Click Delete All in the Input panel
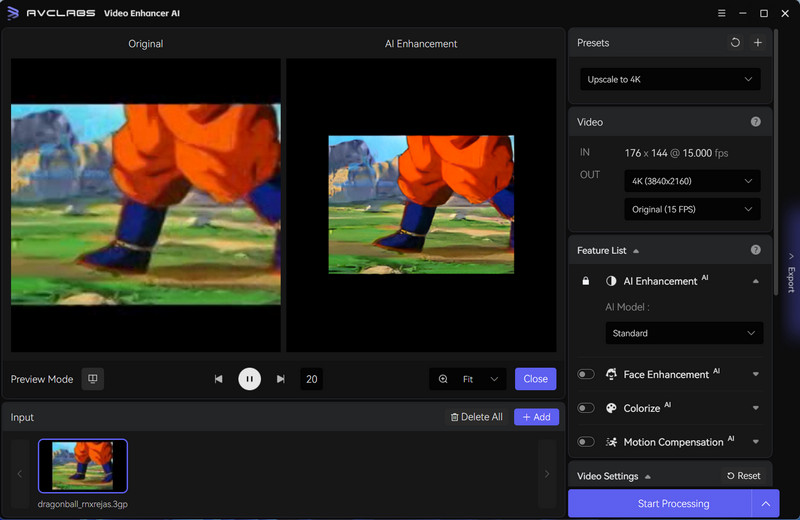Screen dimensions: 800x520 [x=476, y=417]
